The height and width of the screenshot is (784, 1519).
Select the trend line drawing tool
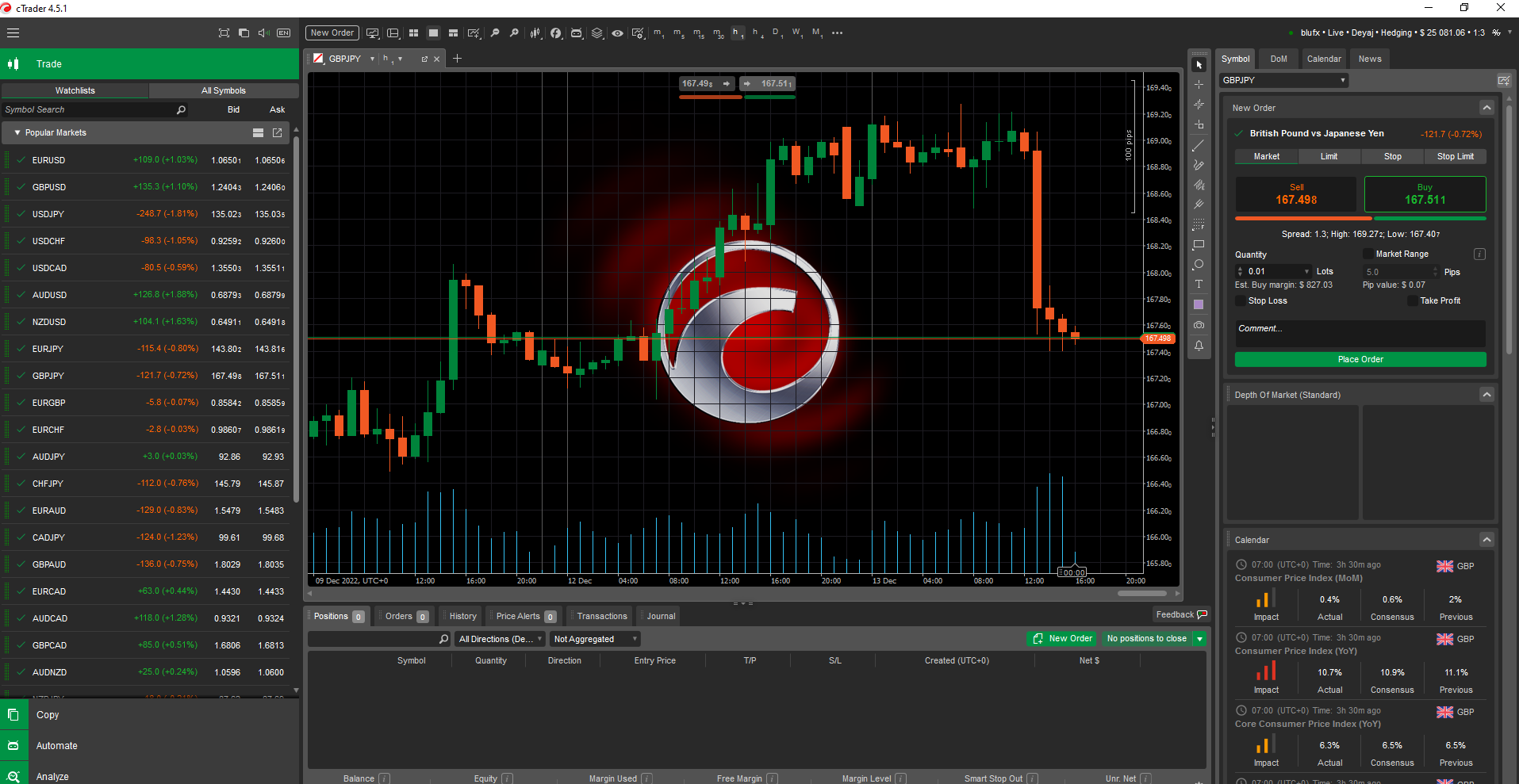(1199, 145)
